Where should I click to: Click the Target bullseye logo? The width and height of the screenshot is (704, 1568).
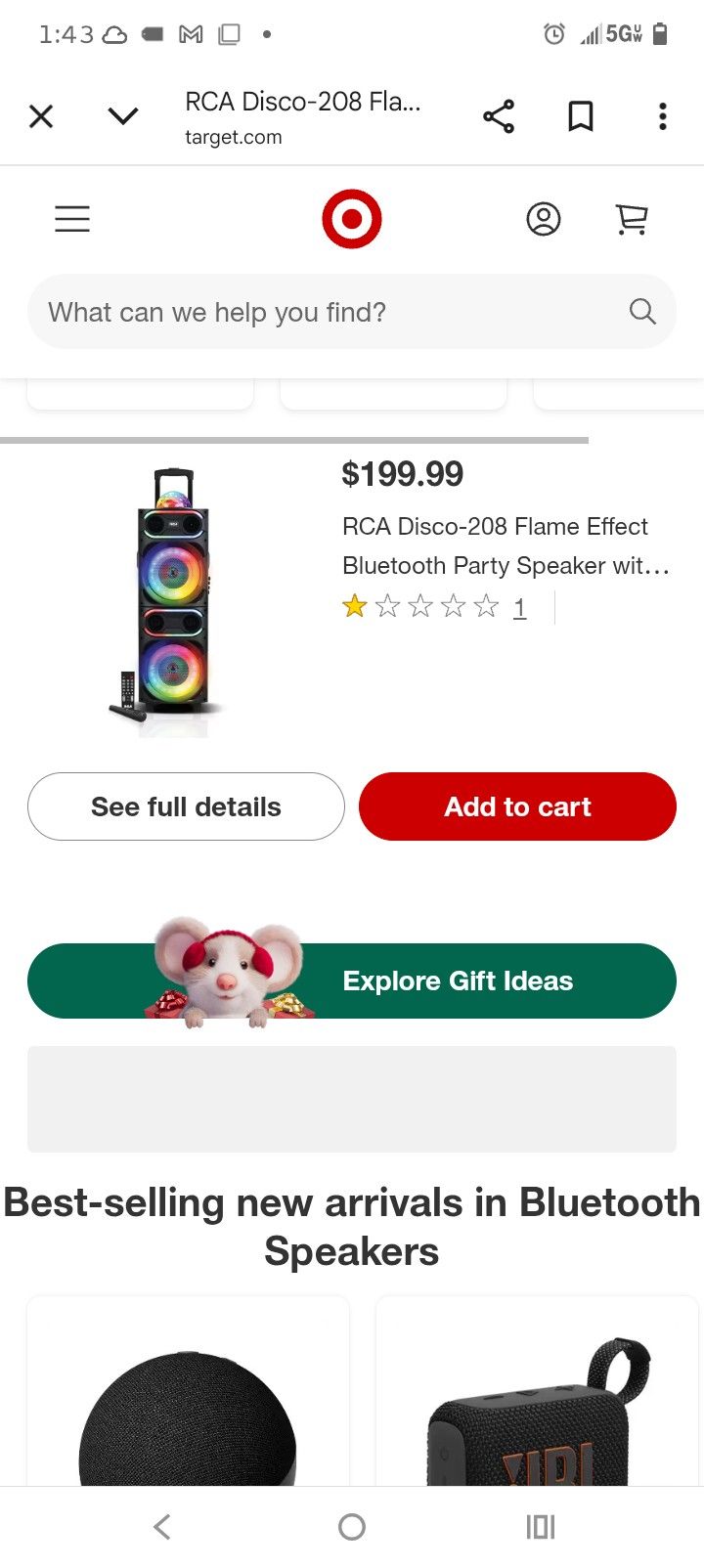(x=351, y=217)
